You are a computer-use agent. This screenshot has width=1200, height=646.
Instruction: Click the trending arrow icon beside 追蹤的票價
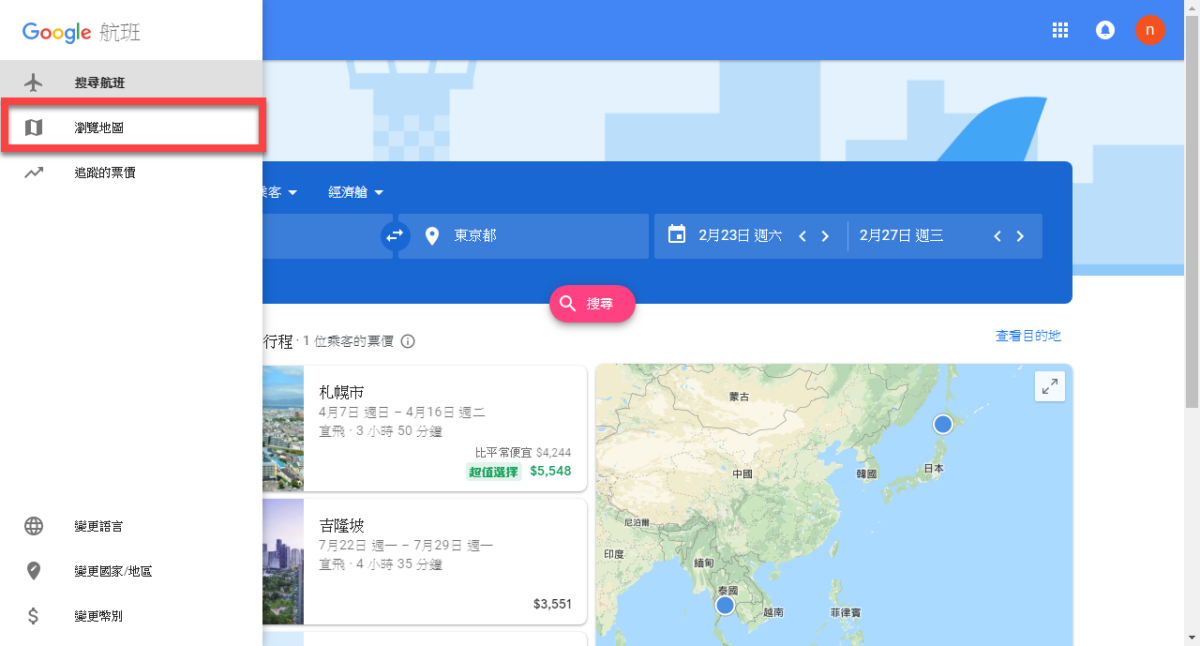point(34,172)
